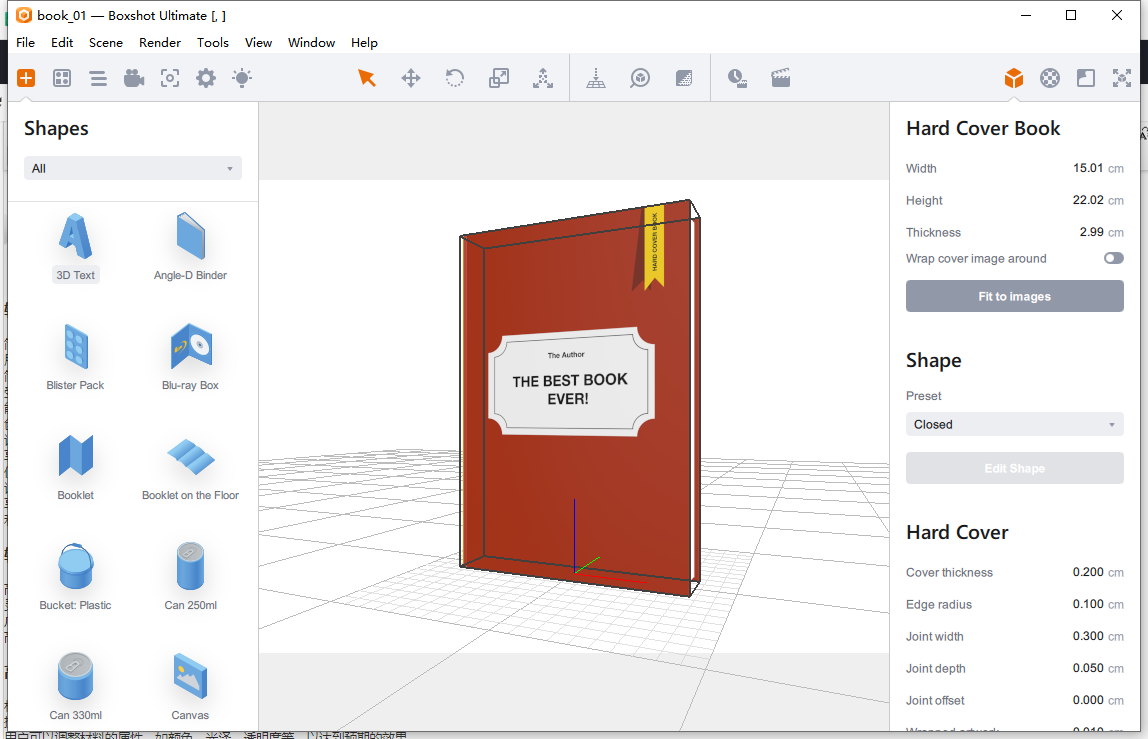This screenshot has height=739, width=1148.
Task: Select the Rotate tool
Action: [x=455, y=78]
